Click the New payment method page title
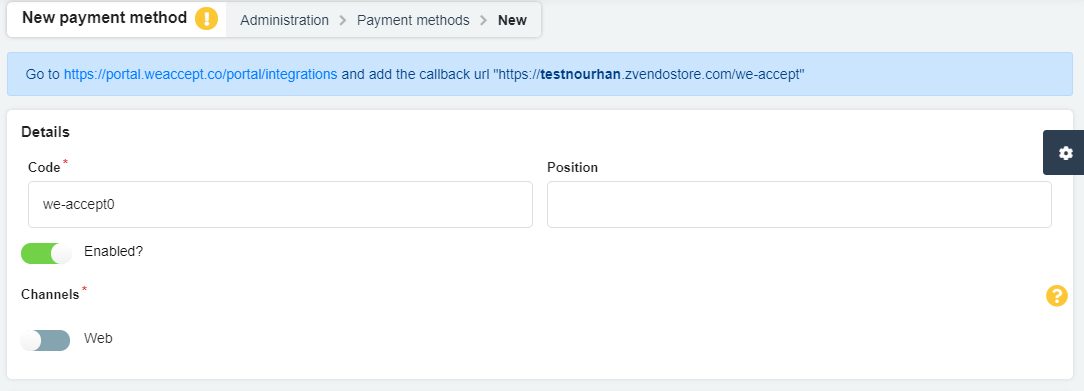 pyautogui.click(x=104, y=18)
